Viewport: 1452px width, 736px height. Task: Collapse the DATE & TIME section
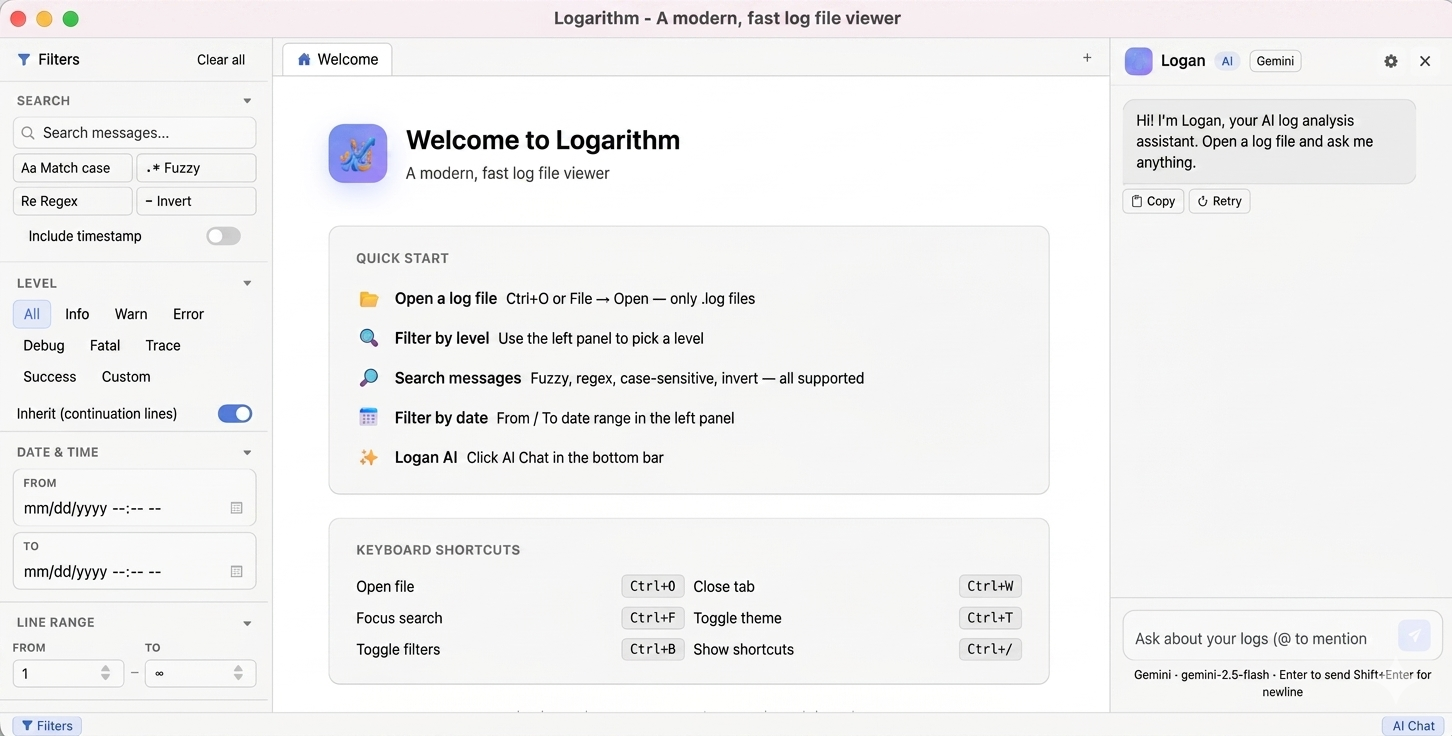(247, 452)
